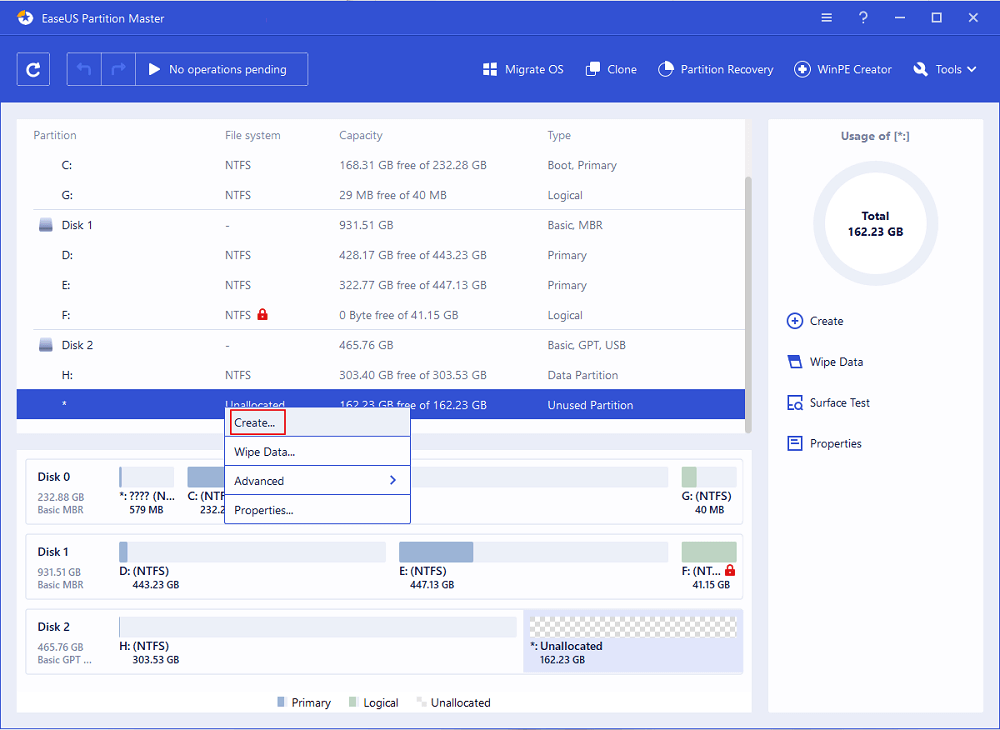The image size is (1000, 730).
Task: Click the Unallocated legend color swatch
Action: click(x=421, y=702)
